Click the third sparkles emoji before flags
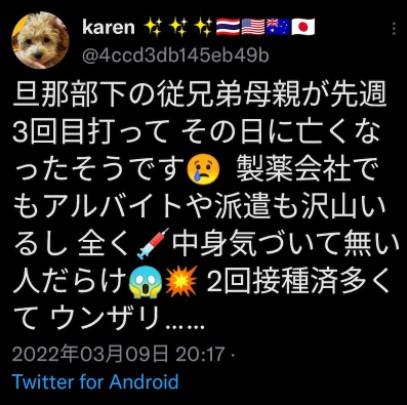Image resolution: width=407 pixels, height=405 pixels. click(x=204, y=27)
